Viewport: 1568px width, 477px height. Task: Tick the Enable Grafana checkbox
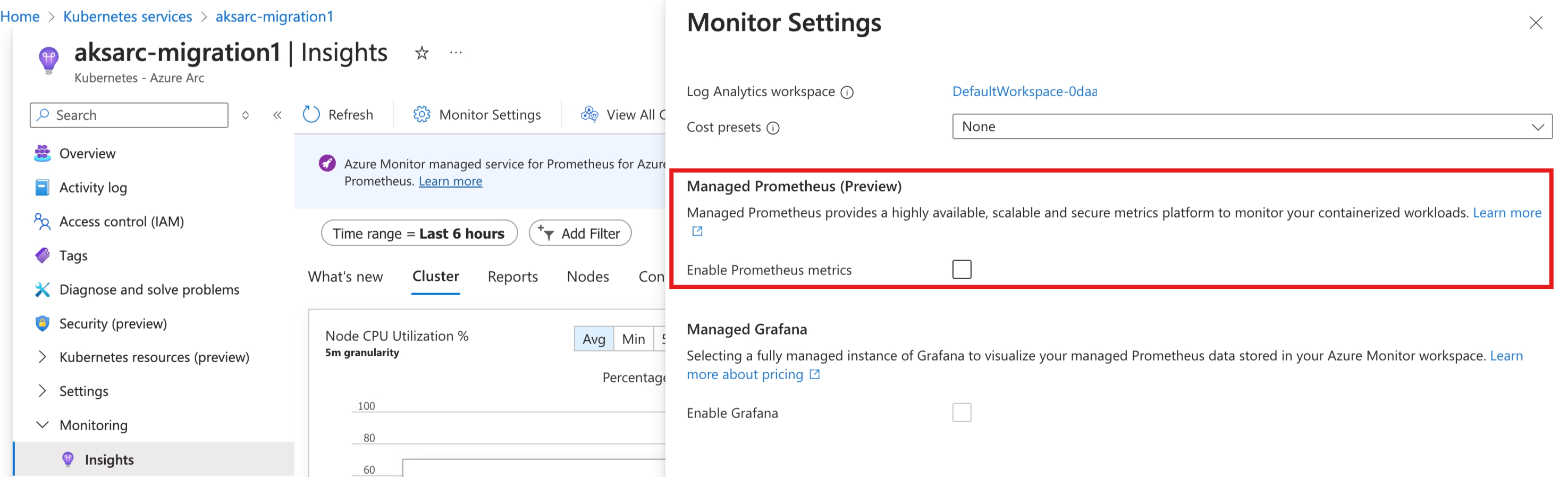(962, 413)
